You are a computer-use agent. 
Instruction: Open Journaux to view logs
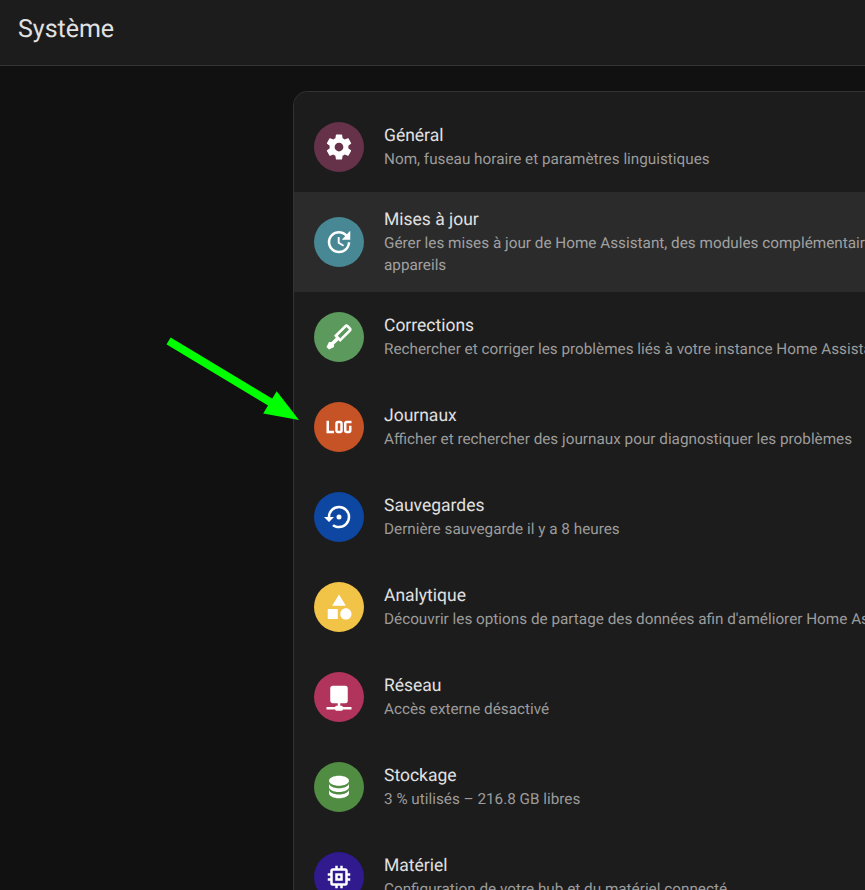point(420,415)
